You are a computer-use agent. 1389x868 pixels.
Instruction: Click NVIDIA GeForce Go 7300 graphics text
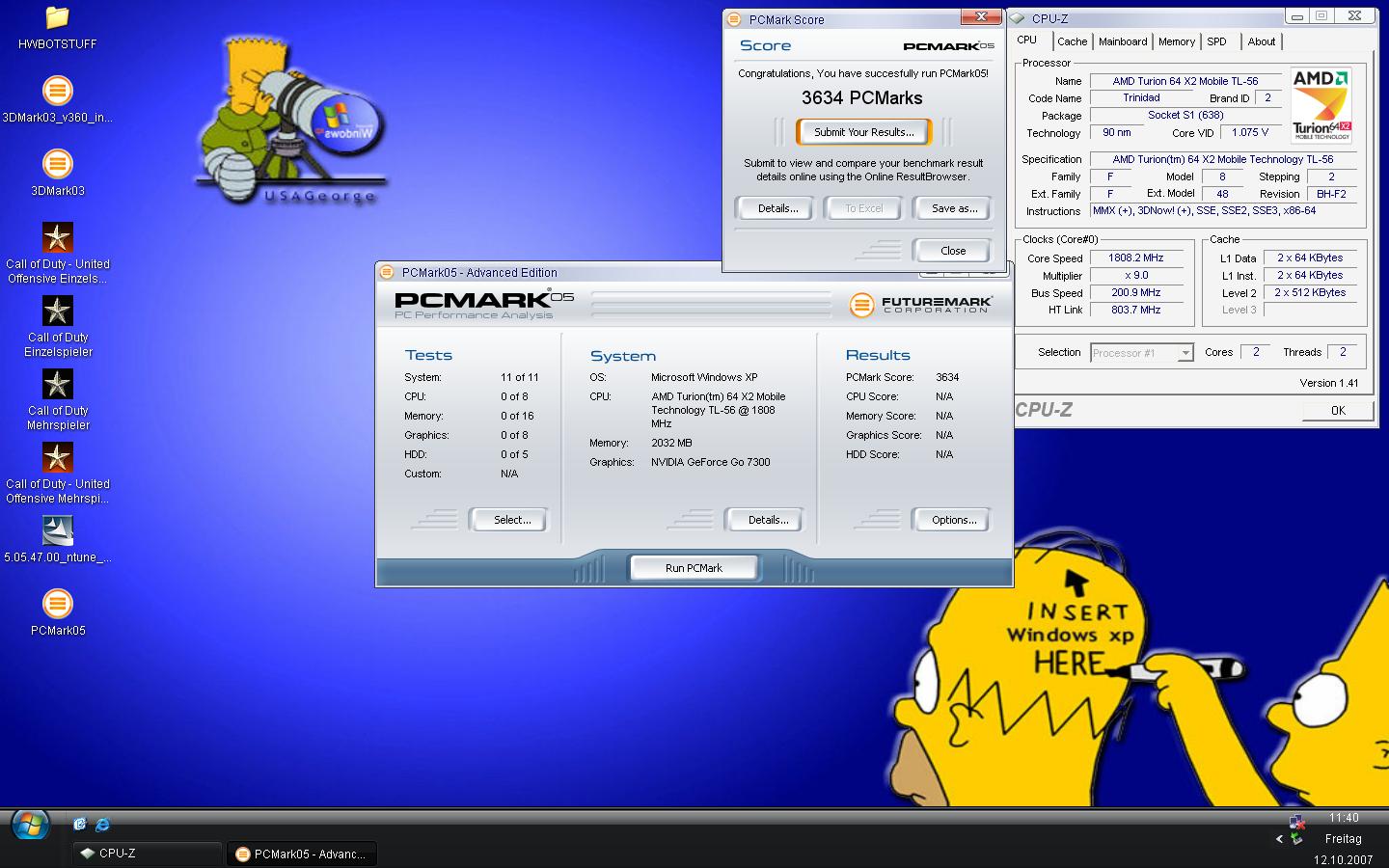coord(710,462)
